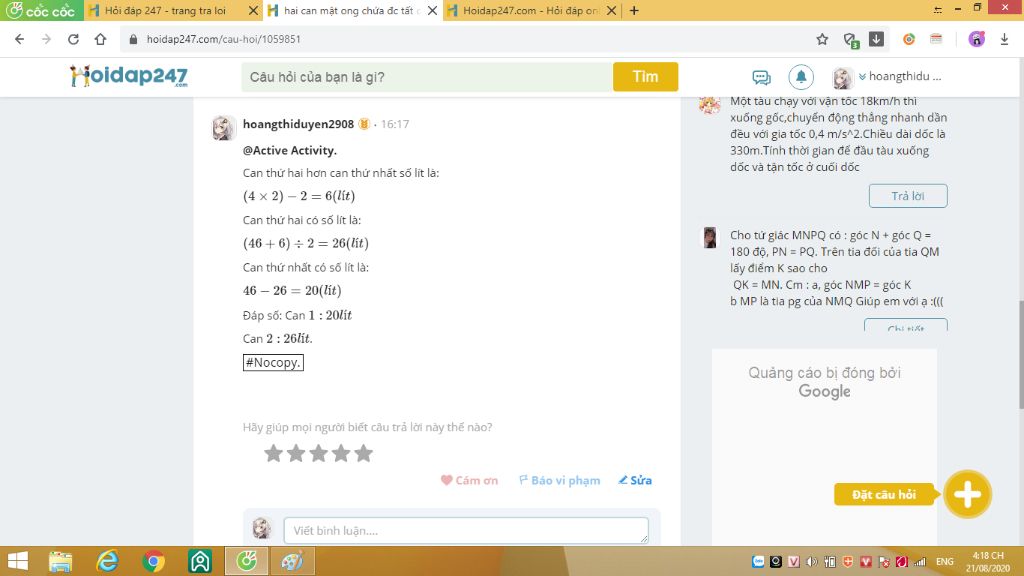Open the MNPQ quadrilateral question
Screen dimensions: 1024x576
click(x=837, y=268)
